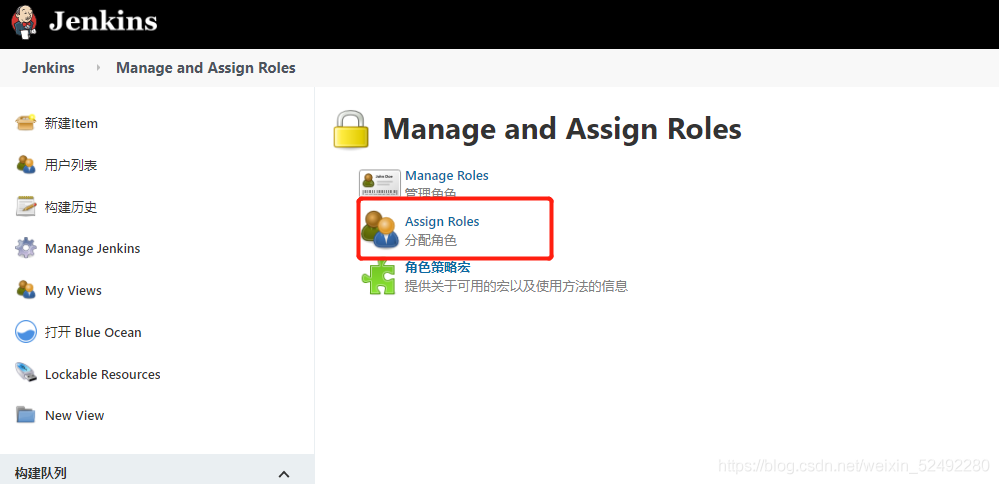Click the Lockable Resources USB icon
Image resolution: width=999 pixels, height=484 pixels.
(x=25, y=373)
